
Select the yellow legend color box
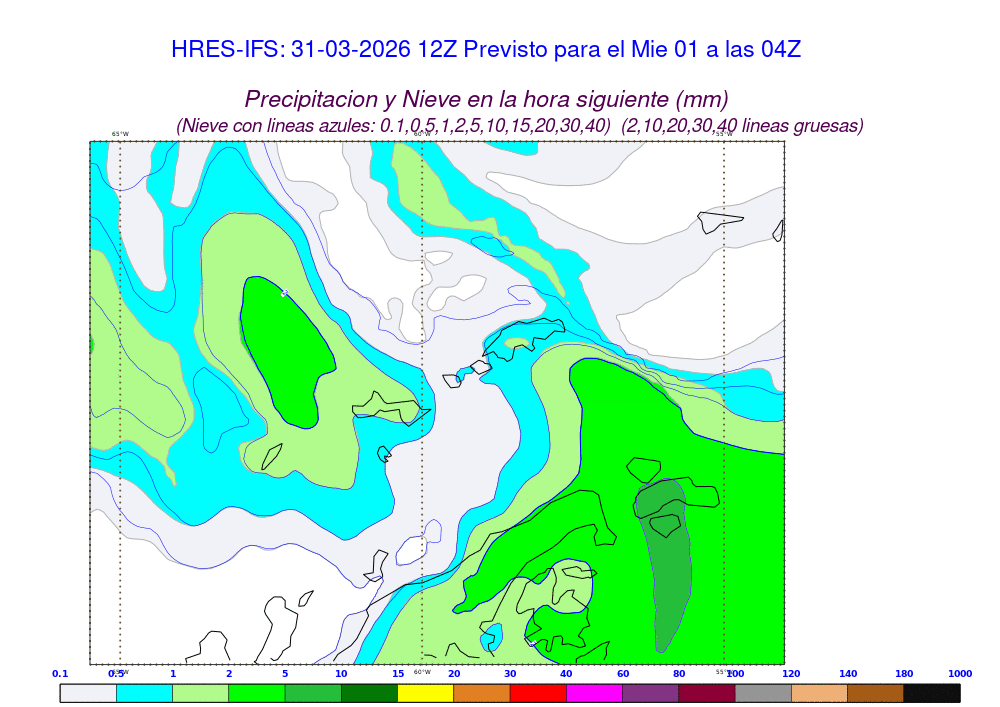425,692
